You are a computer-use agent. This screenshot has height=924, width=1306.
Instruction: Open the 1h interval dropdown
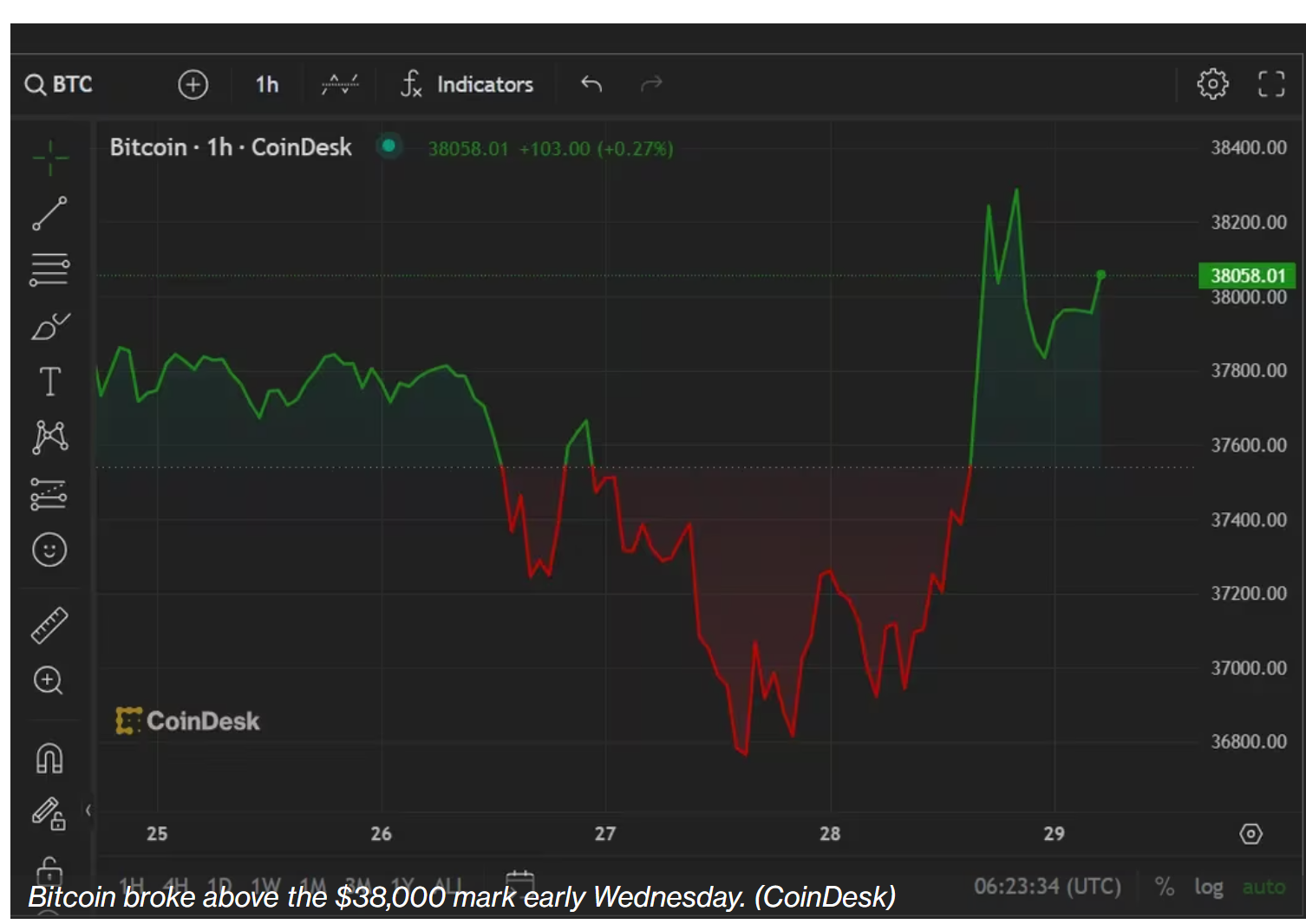coord(266,84)
